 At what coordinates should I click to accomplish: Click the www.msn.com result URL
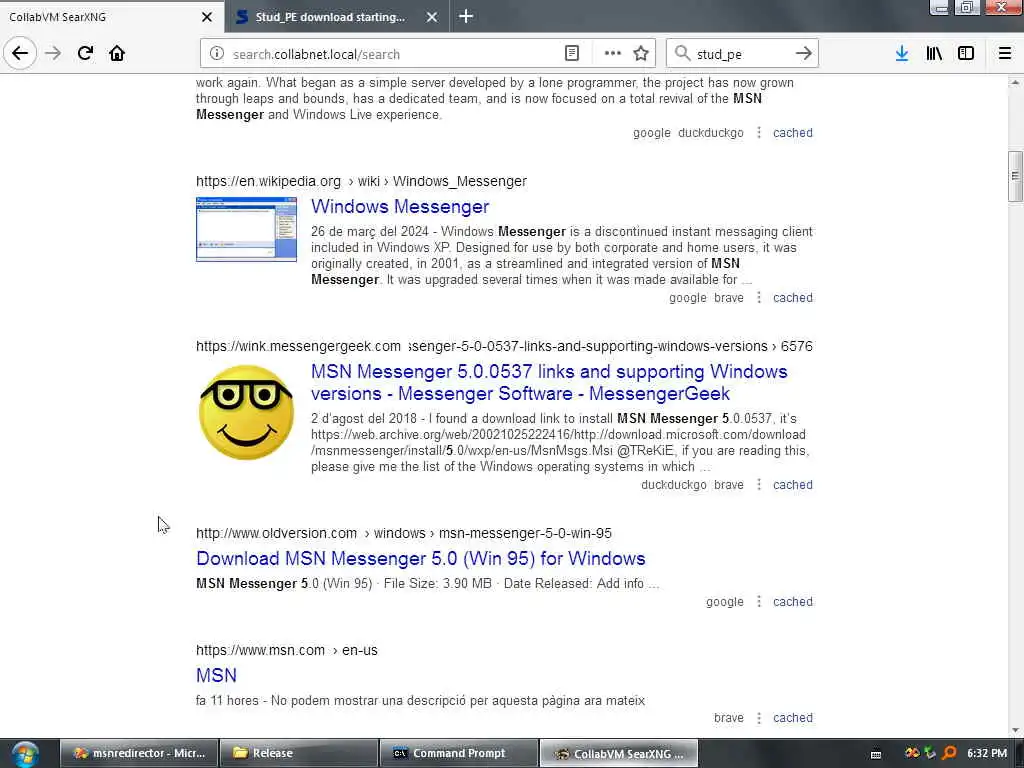click(x=287, y=650)
